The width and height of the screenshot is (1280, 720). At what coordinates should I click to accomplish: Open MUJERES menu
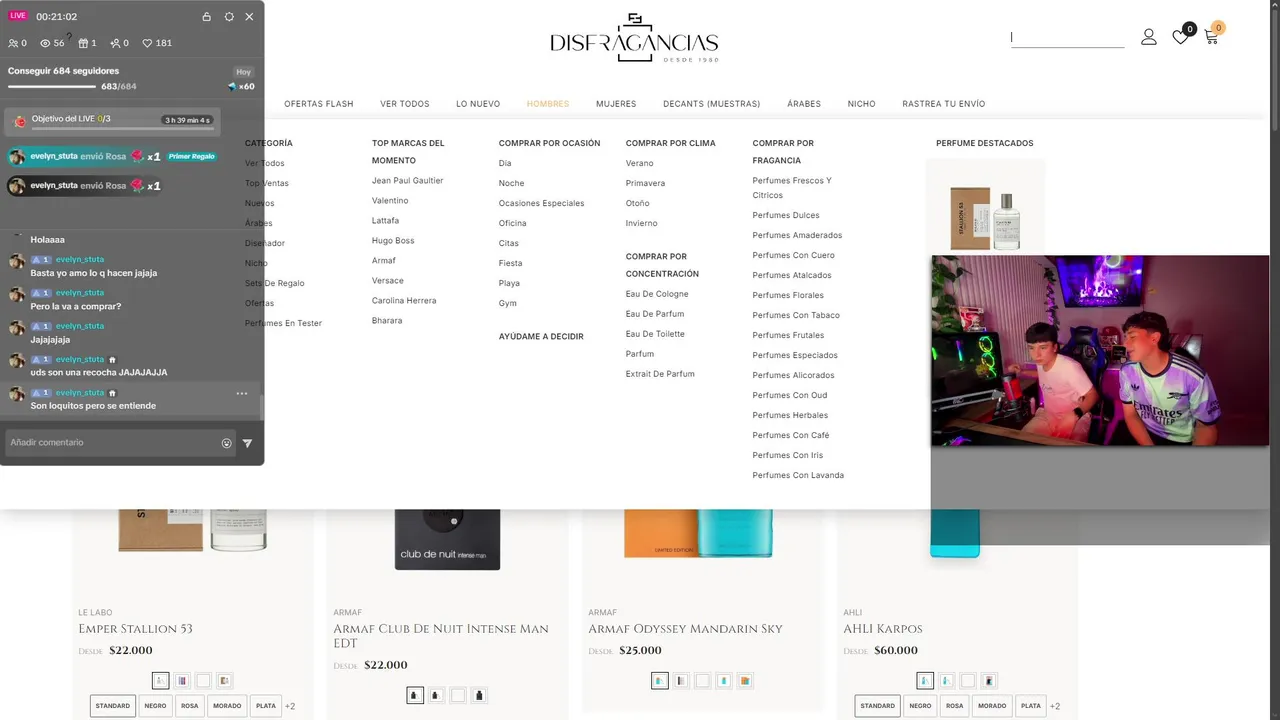616,104
